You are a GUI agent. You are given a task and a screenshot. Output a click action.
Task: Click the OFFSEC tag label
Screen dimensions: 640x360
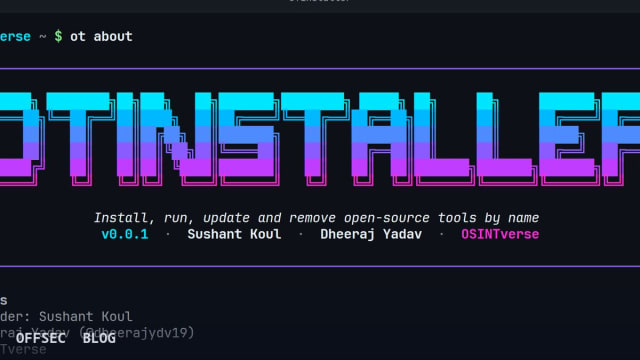pyautogui.click(x=40, y=338)
